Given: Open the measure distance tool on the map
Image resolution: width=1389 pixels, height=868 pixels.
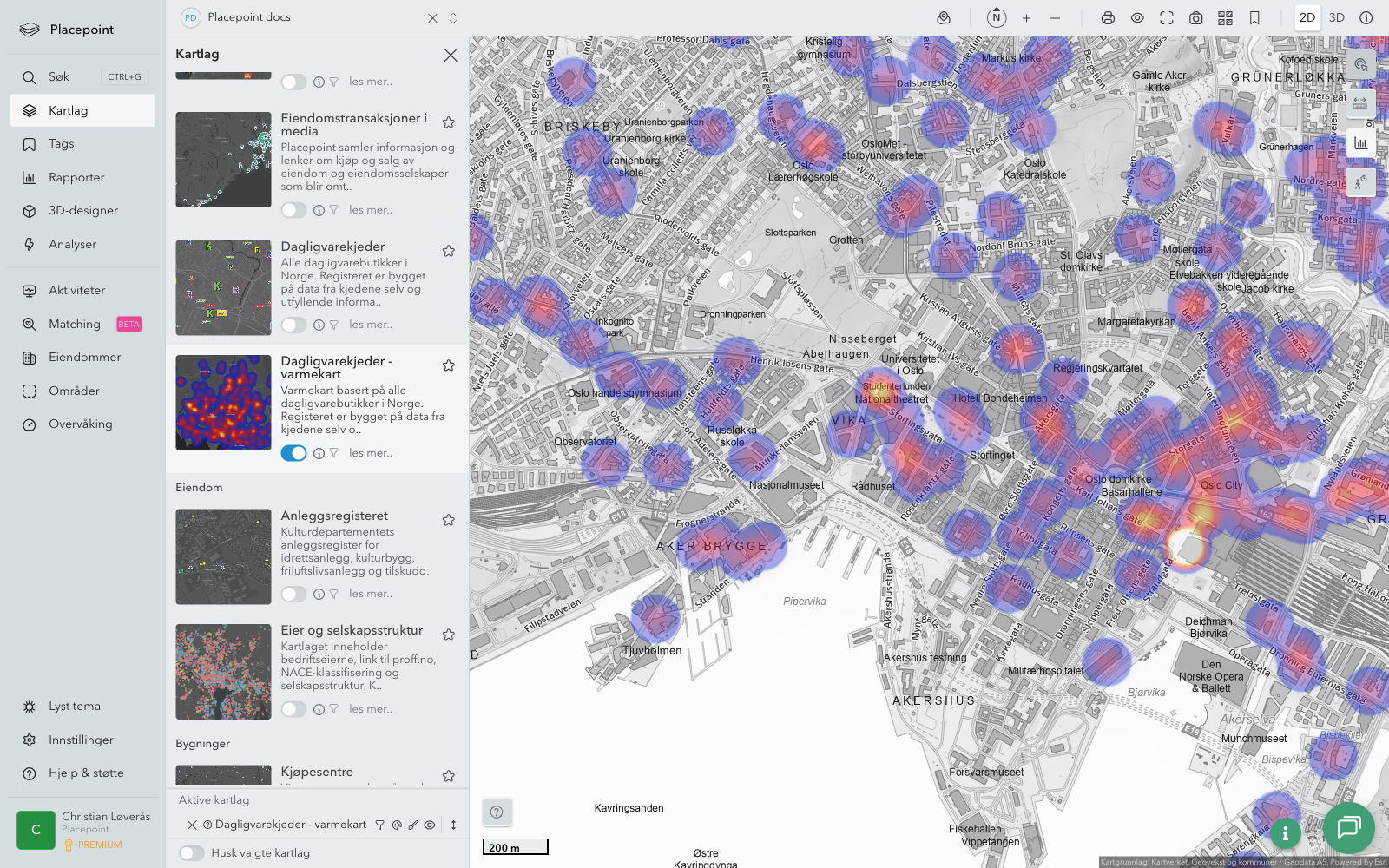Looking at the screenshot, I should pyautogui.click(x=1360, y=103).
